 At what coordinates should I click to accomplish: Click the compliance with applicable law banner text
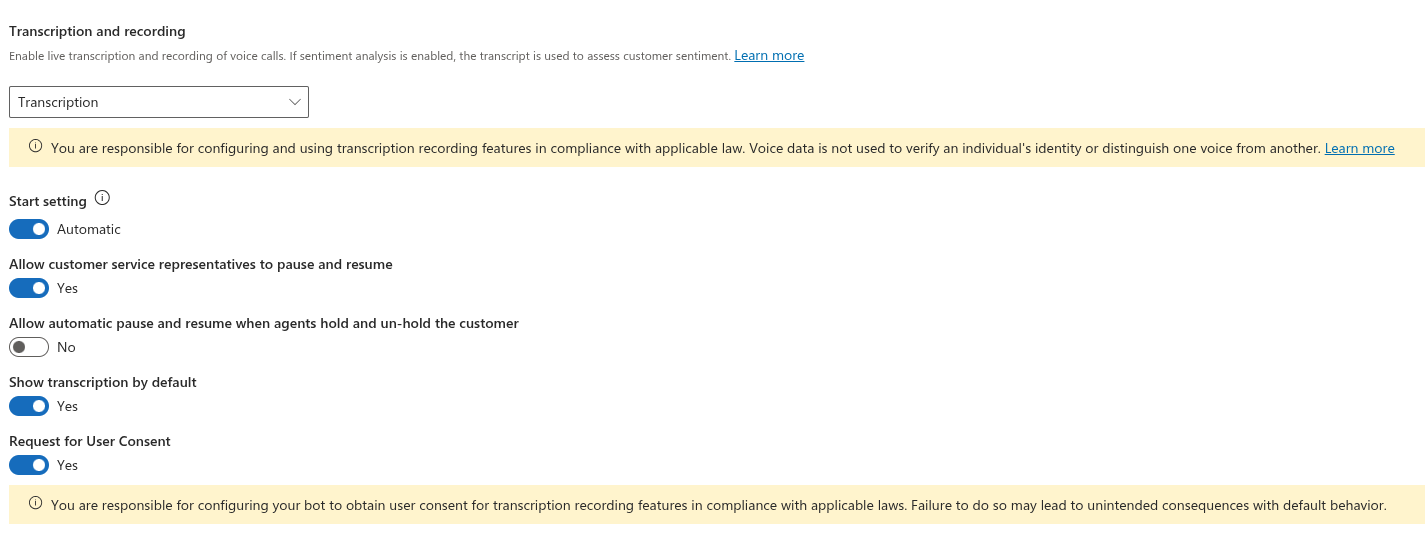(x=686, y=148)
